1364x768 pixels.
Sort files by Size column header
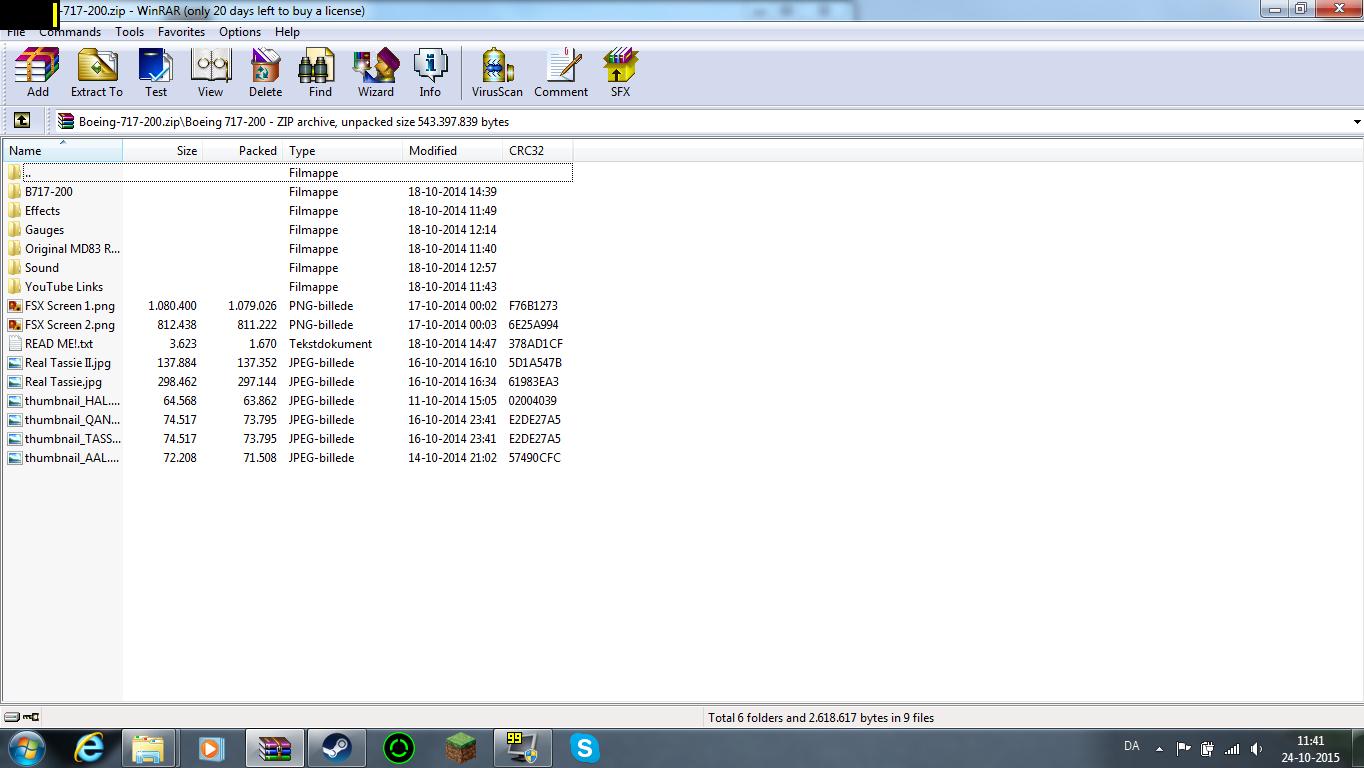click(162, 151)
